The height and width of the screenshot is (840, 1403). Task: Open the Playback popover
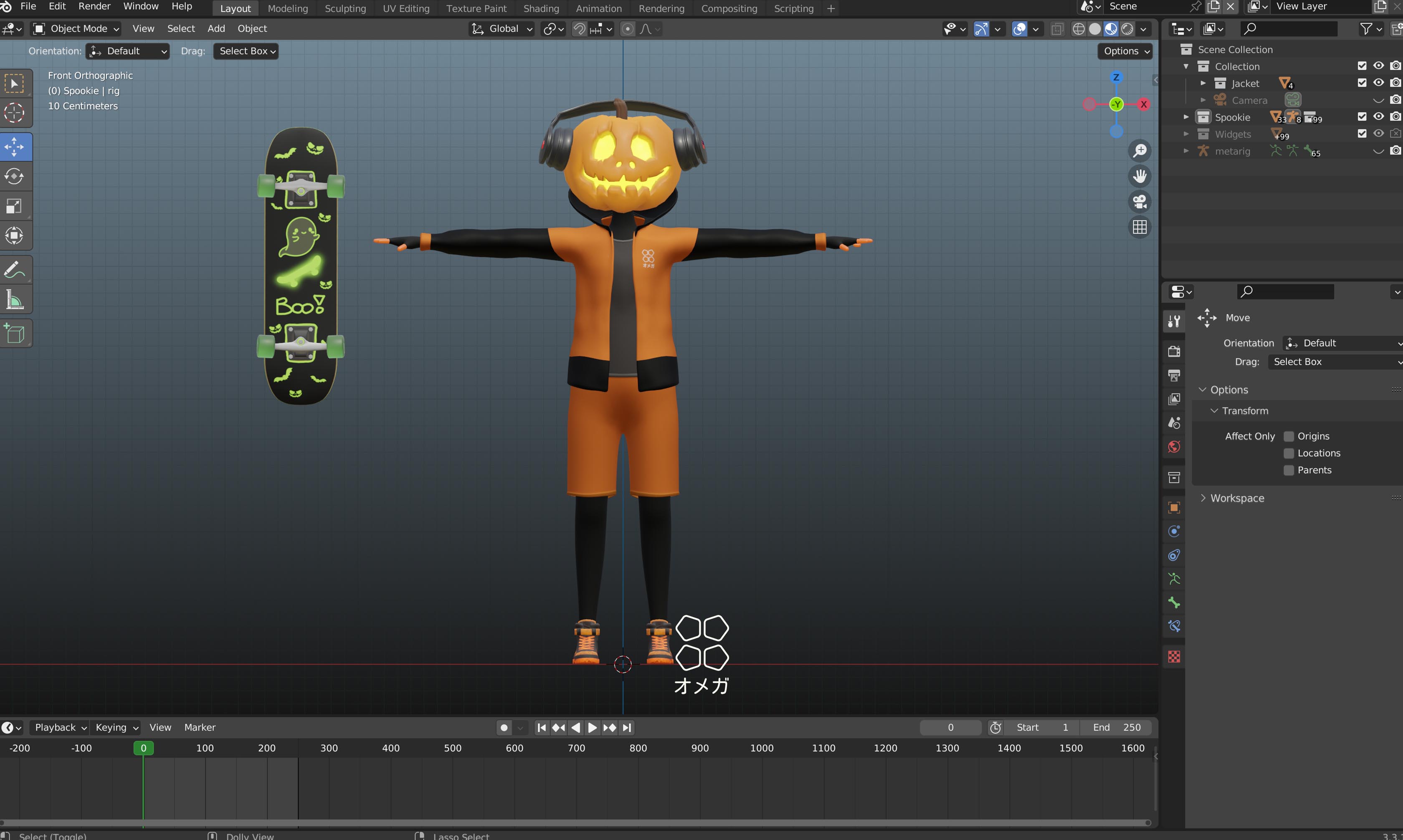(60, 727)
